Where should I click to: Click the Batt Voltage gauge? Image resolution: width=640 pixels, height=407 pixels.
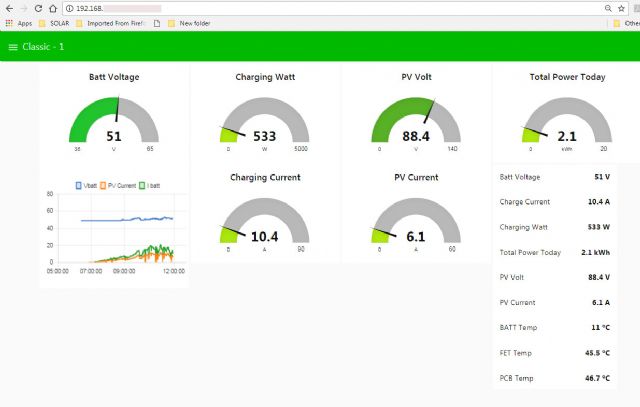[x=114, y=122]
